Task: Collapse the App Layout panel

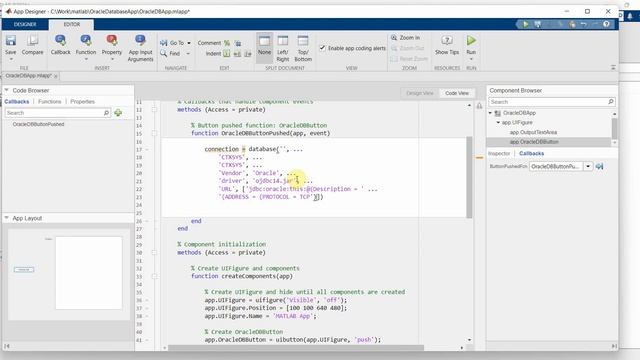Action: [7, 218]
